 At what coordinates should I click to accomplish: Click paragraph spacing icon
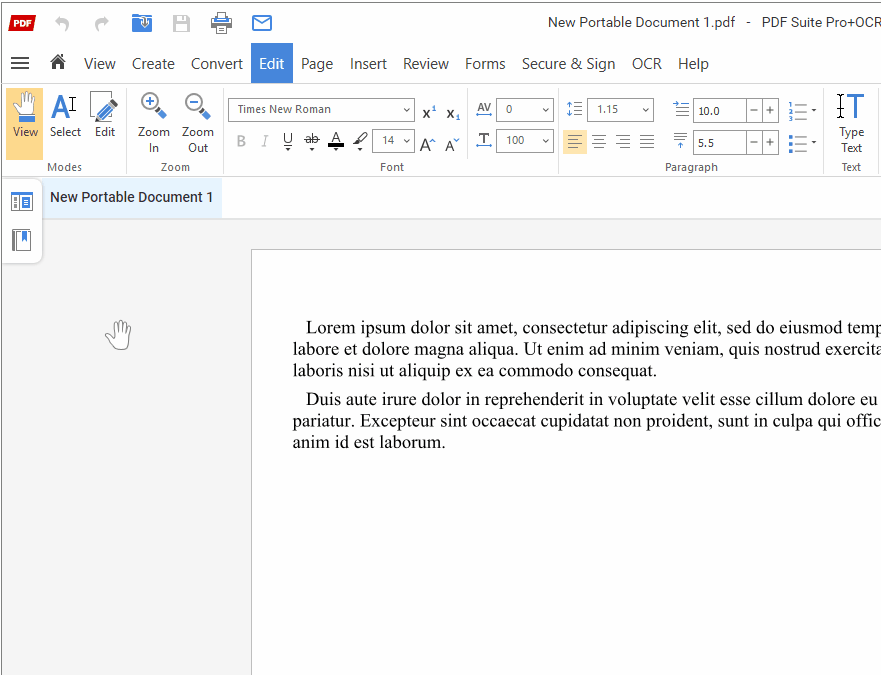tap(680, 141)
